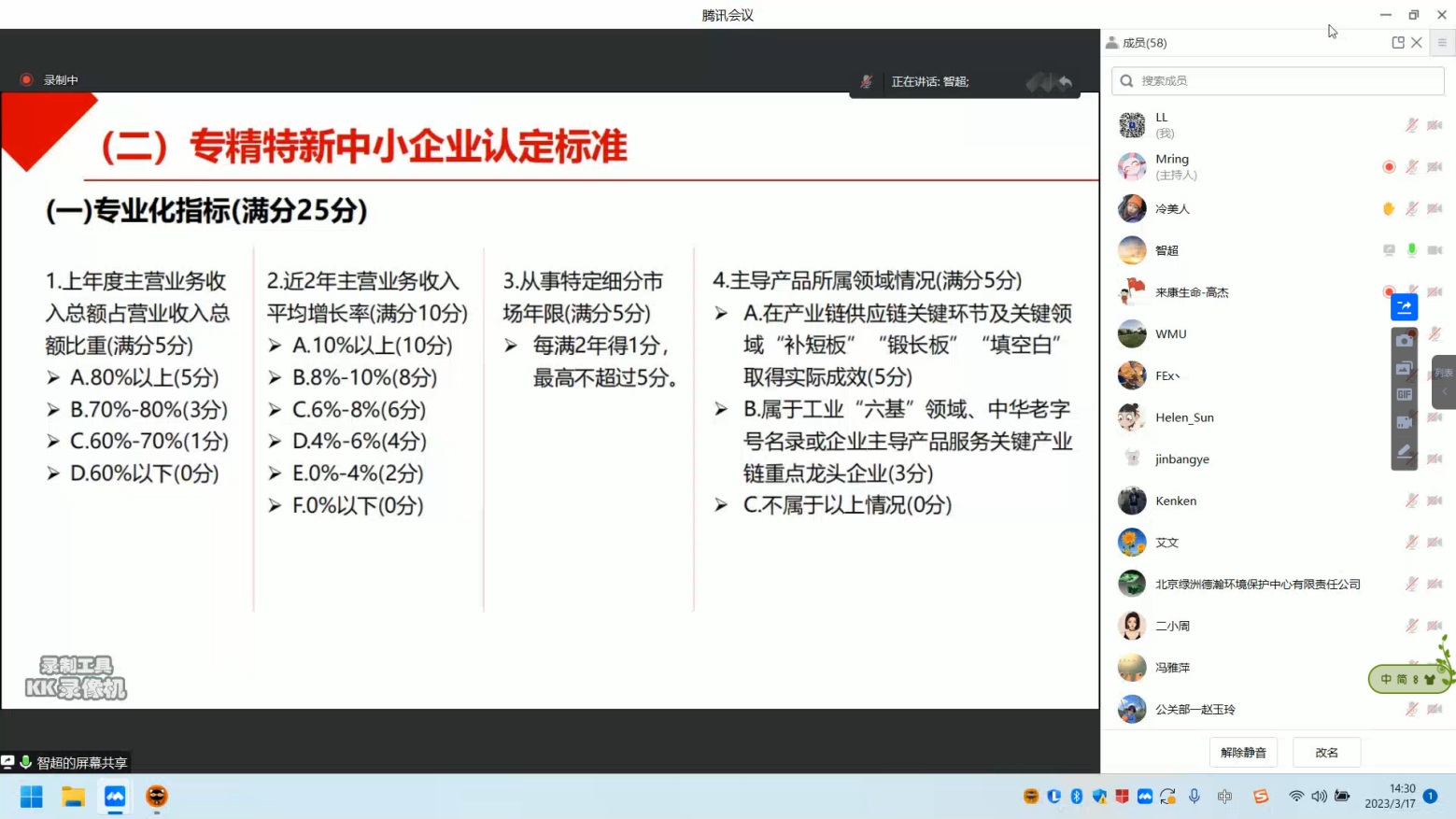The image size is (1456, 819).
Task: Expand the 列表 side tab
Action: [x=1444, y=381]
